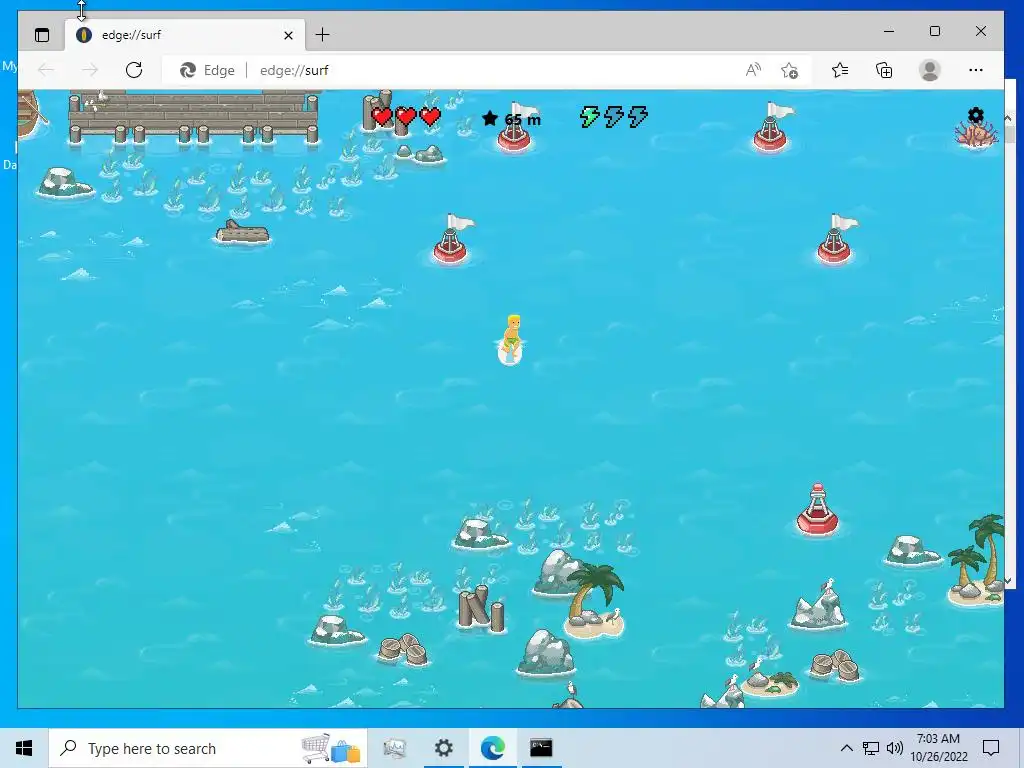The width and height of the screenshot is (1024, 768).
Task: Click the Type here to search box
Action: [x=208, y=748]
